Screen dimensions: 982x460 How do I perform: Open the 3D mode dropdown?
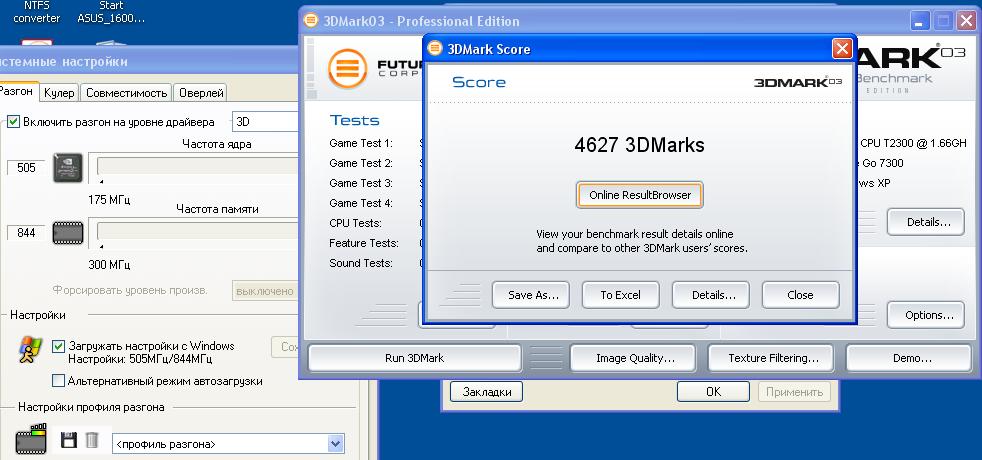pos(266,121)
